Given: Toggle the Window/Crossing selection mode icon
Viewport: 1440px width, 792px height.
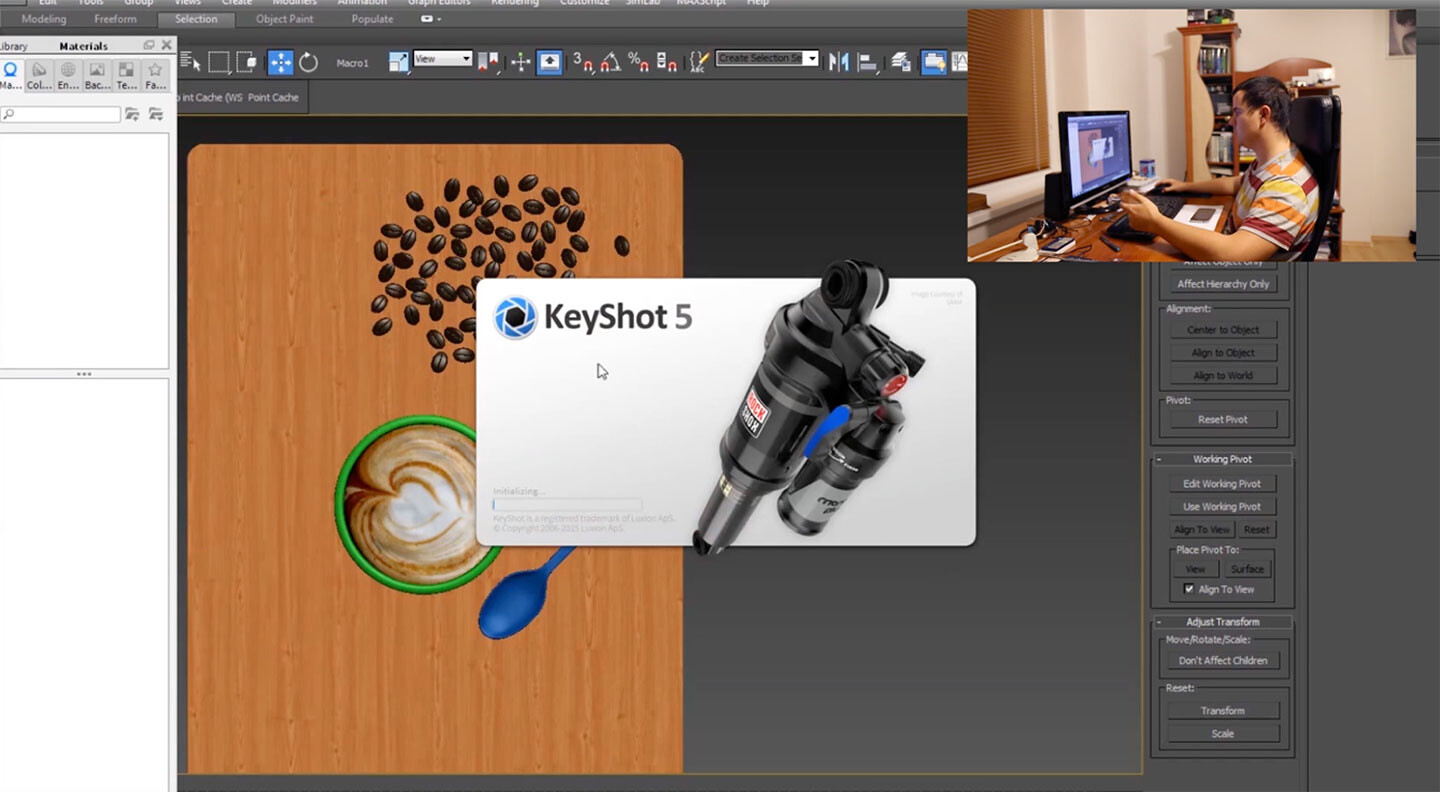Looking at the screenshot, I should click(246, 62).
